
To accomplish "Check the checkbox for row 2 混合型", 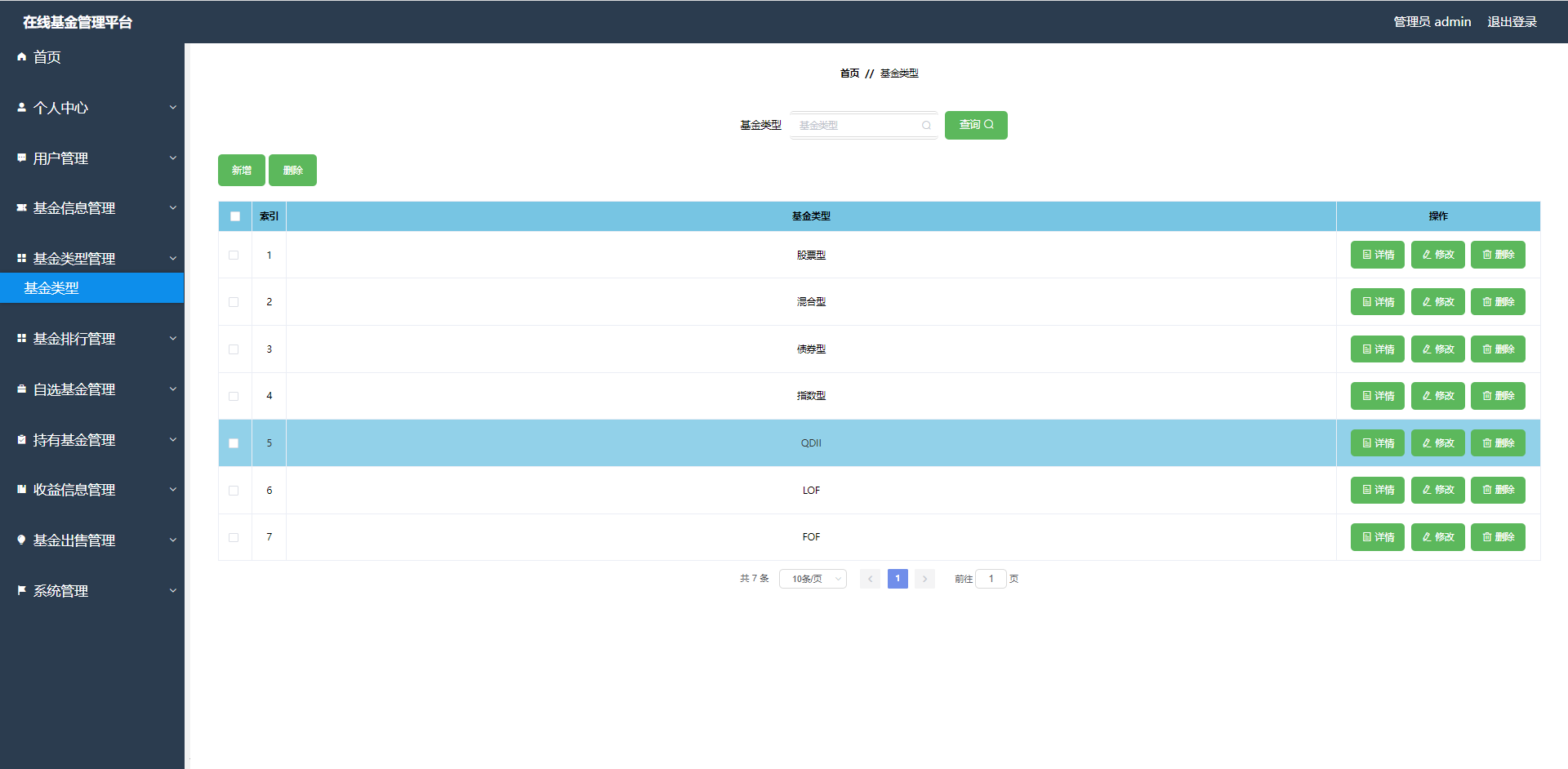I will coord(234,302).
